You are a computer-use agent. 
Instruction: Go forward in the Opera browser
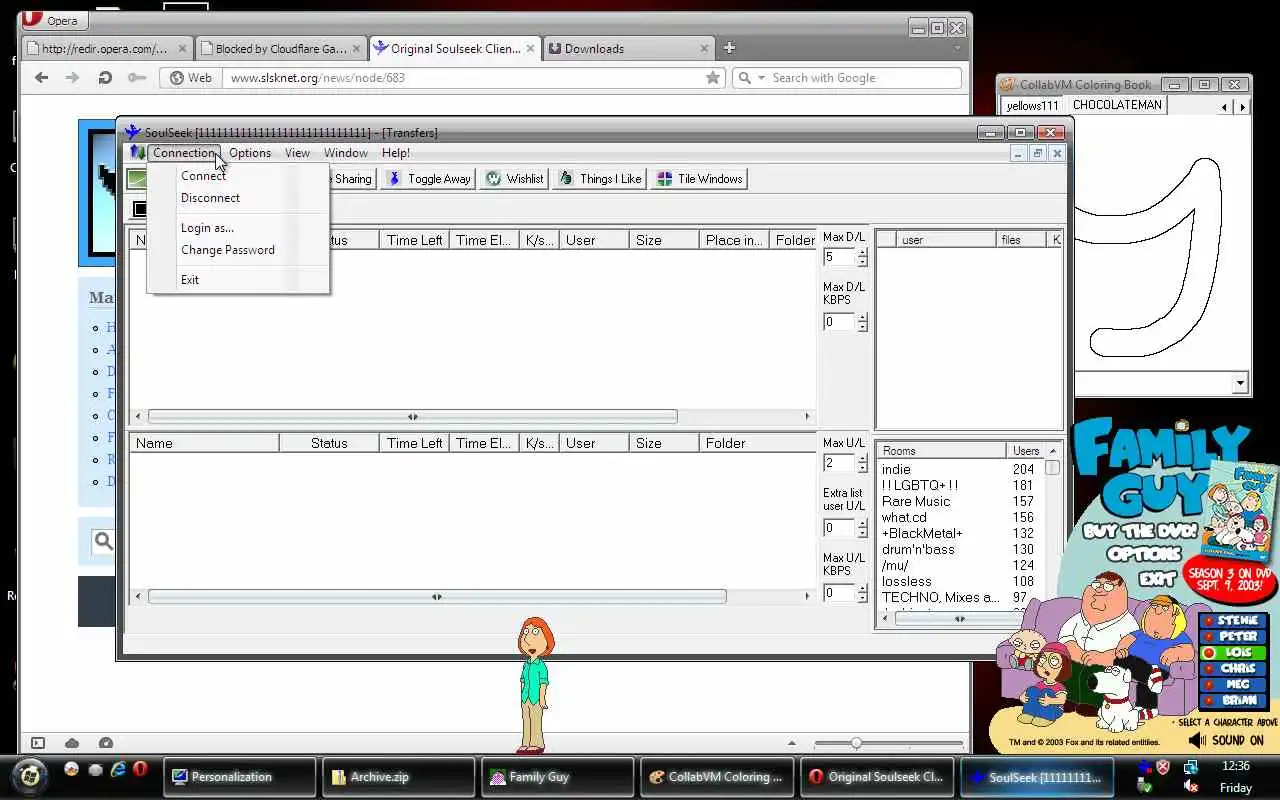(72, 77)
